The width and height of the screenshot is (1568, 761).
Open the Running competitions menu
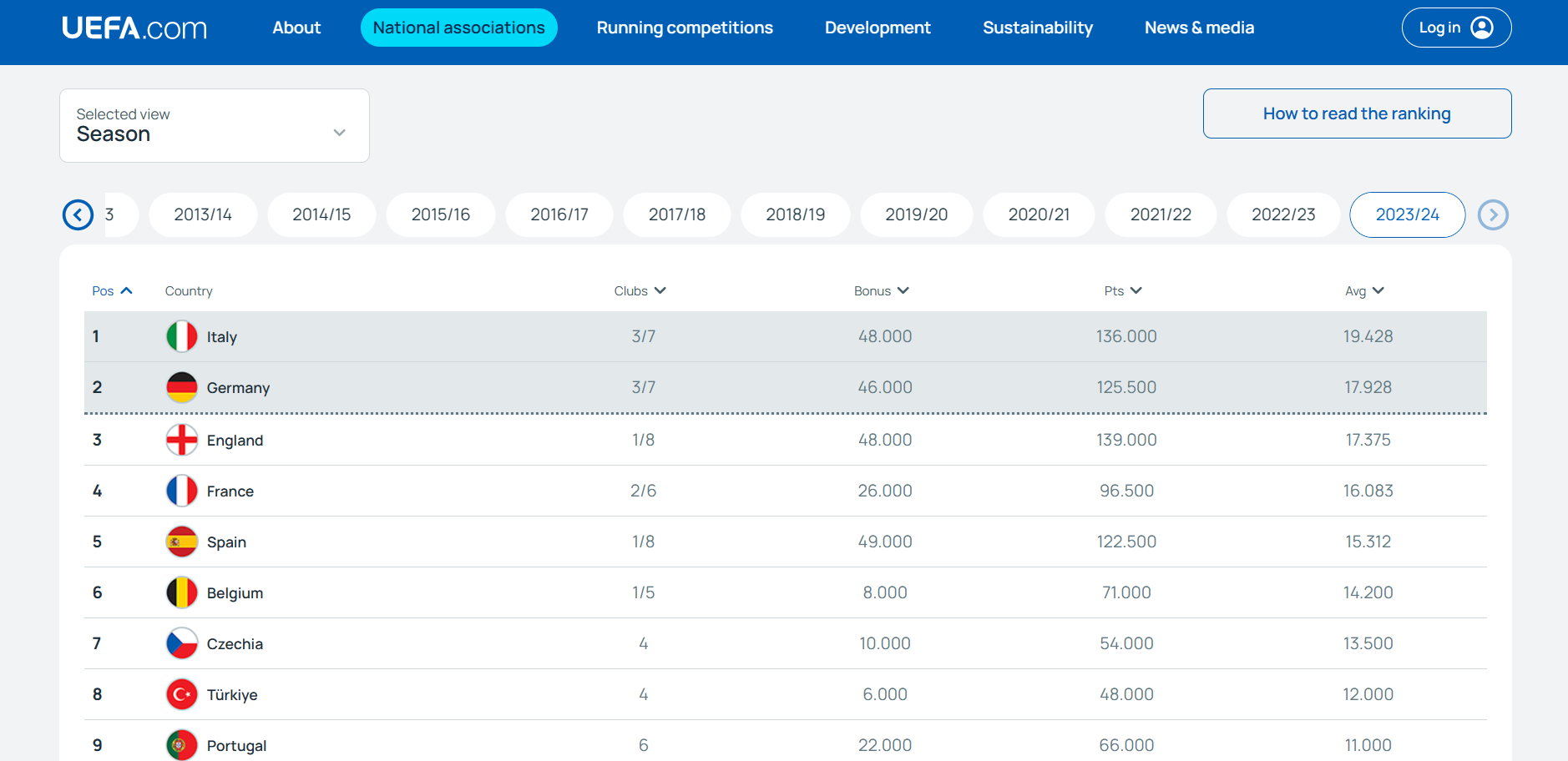click(x=685, y=28)
